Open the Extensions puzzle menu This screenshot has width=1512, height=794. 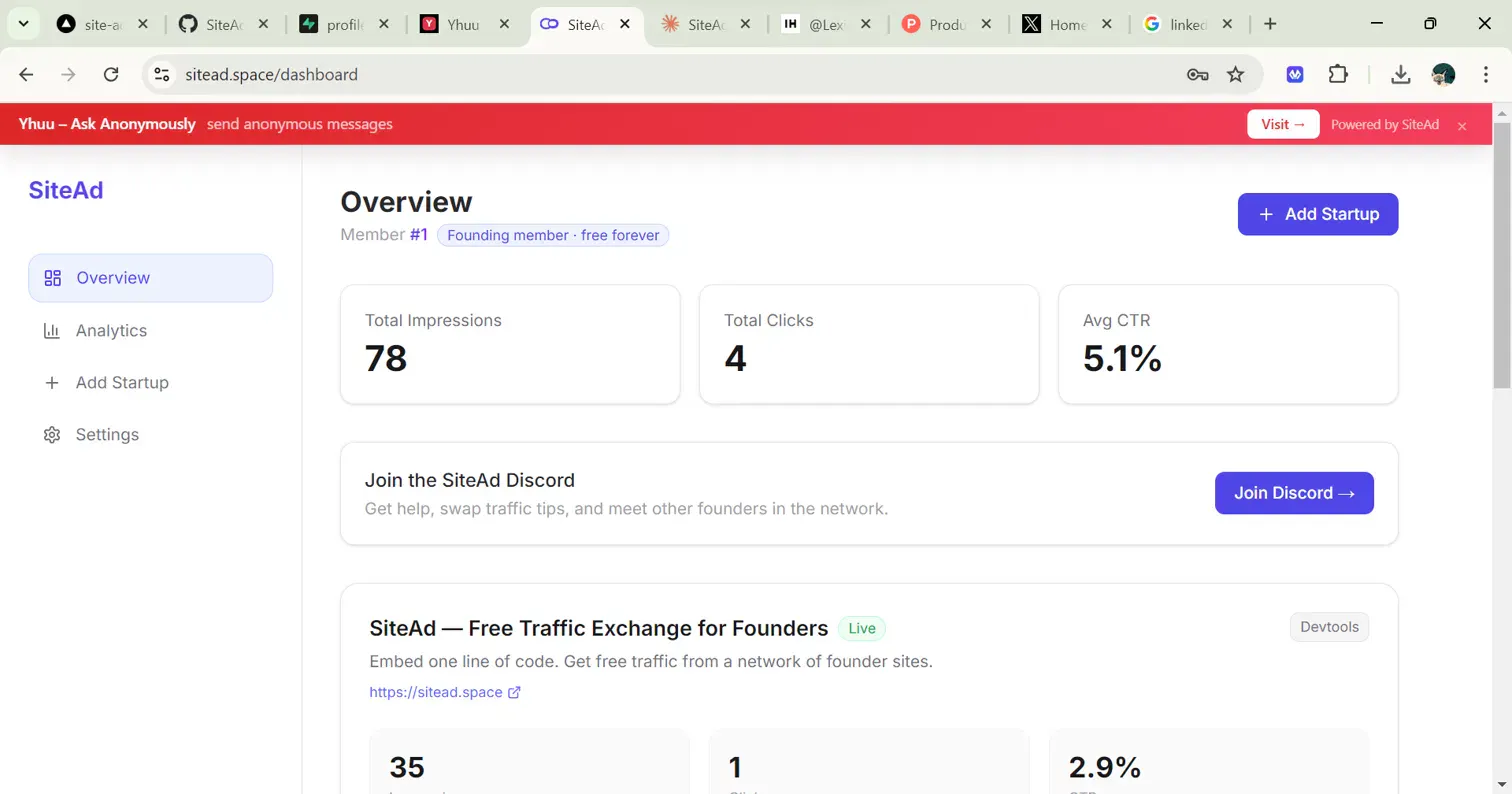tap(1338, 74)
